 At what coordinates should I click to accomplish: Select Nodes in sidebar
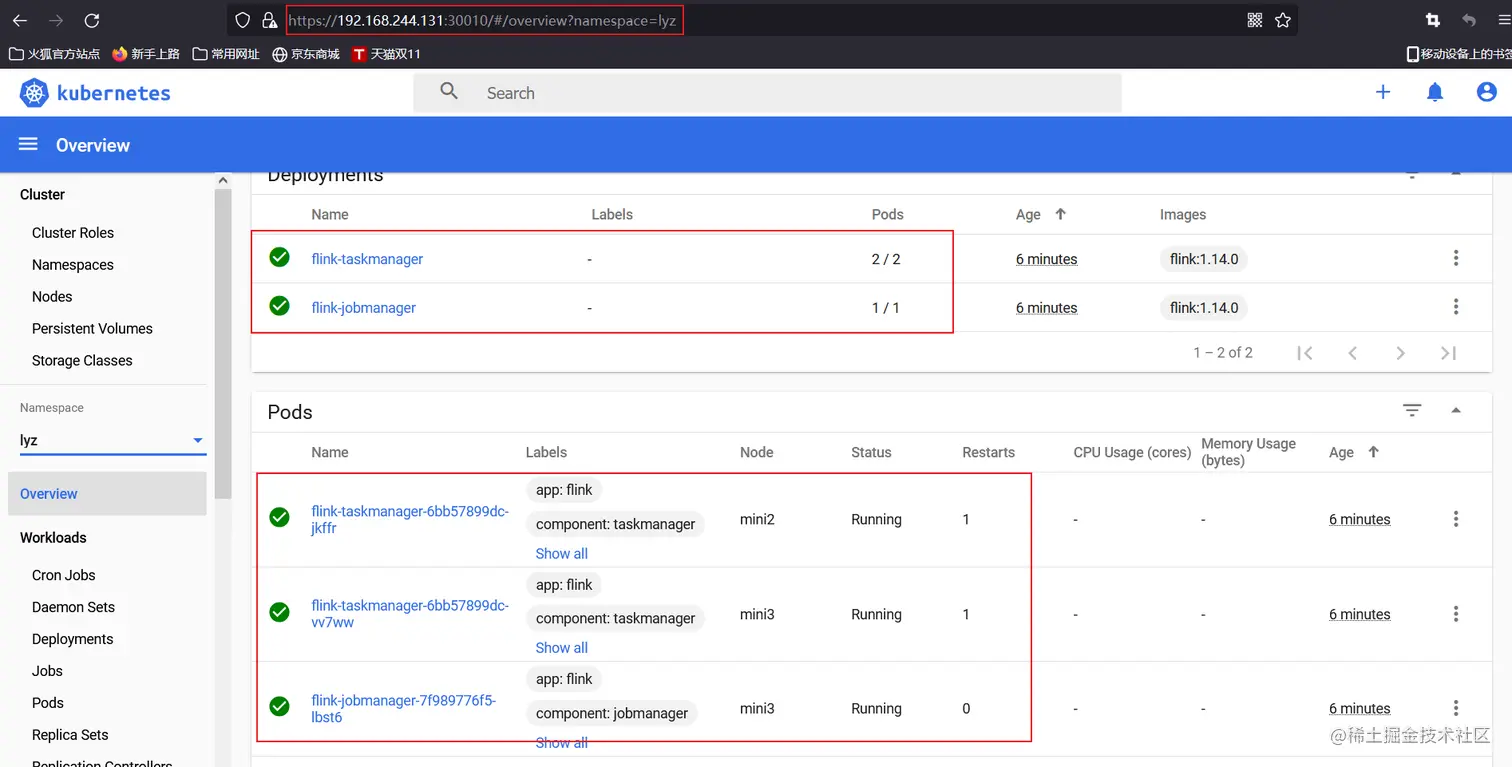pos(52,296)
